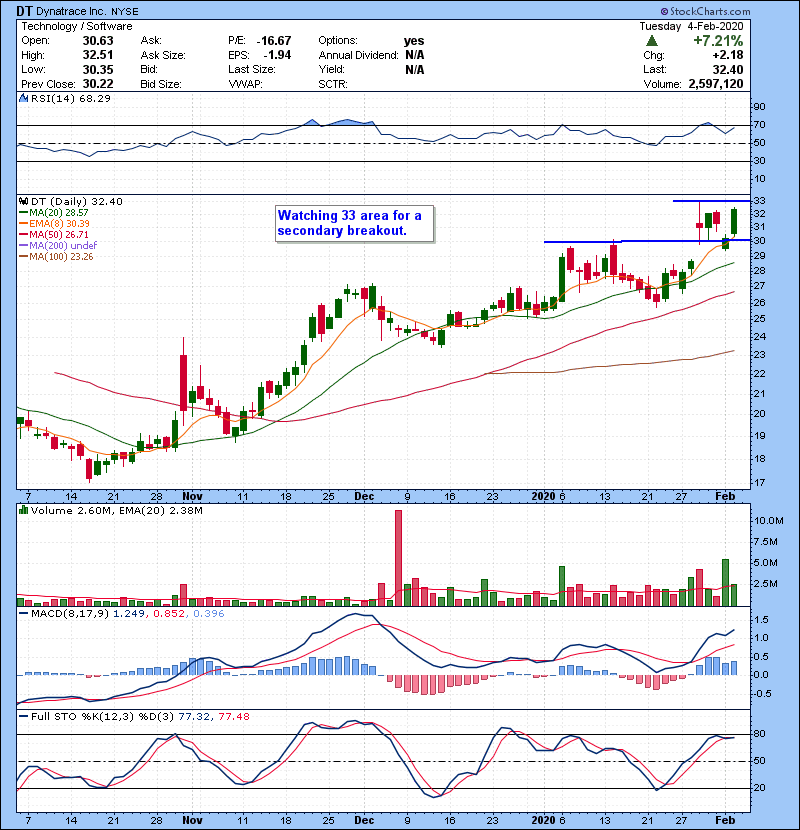
Task: Click the Chg value +2.18
Action: point(728,55)
